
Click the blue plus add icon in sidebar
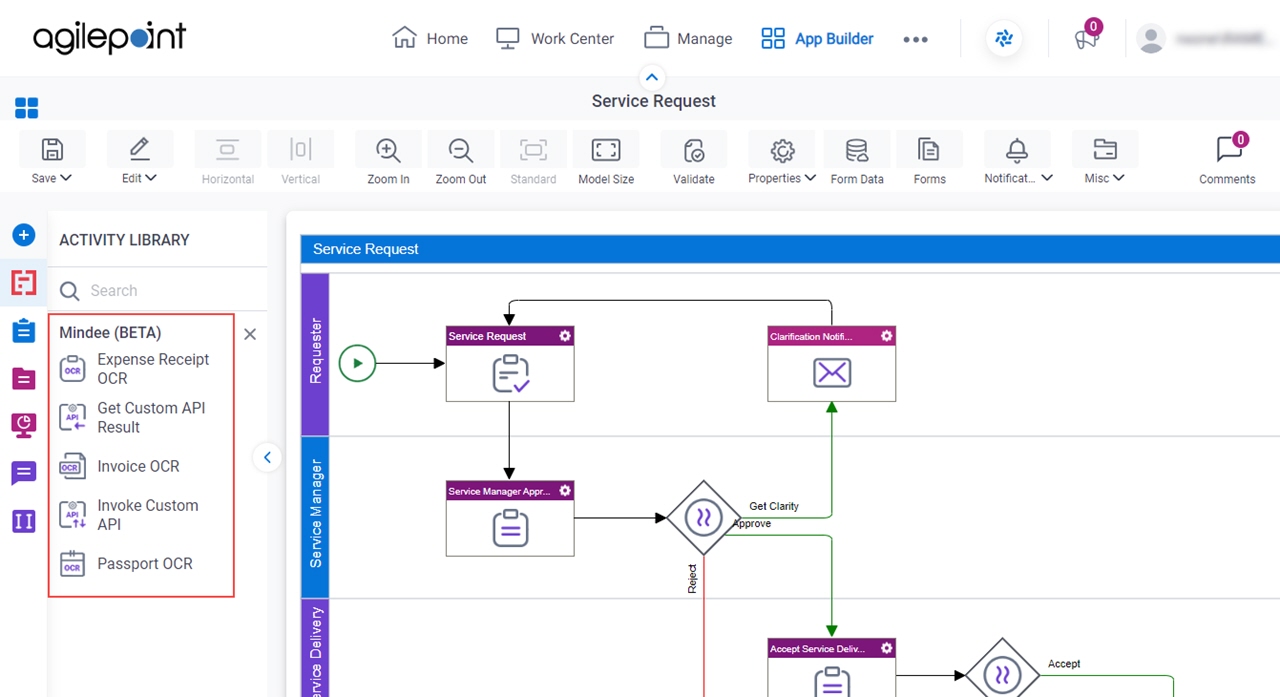[24, 235]
